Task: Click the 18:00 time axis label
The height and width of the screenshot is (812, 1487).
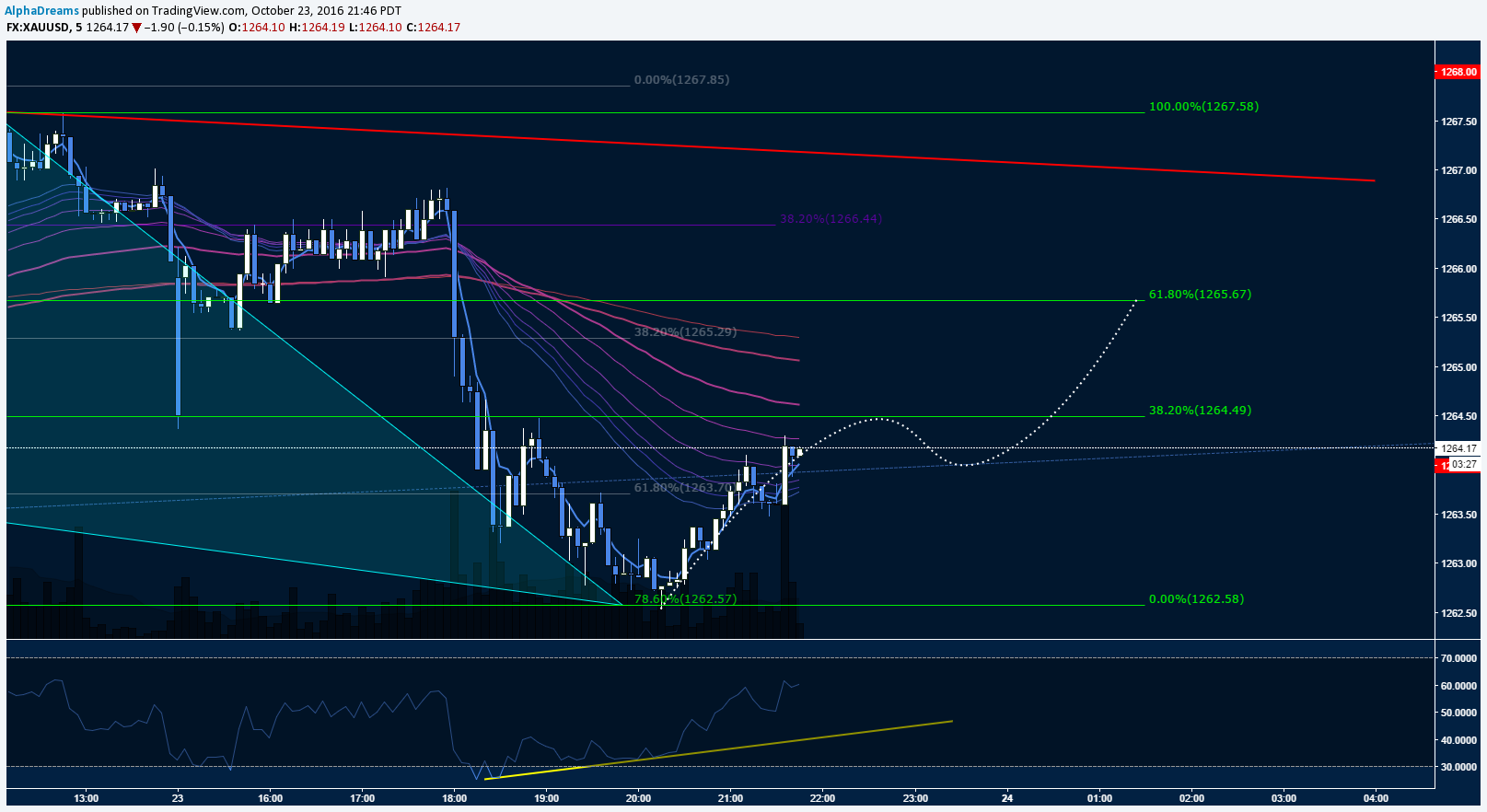Action: pyautogui.click(x=455, y=798)
